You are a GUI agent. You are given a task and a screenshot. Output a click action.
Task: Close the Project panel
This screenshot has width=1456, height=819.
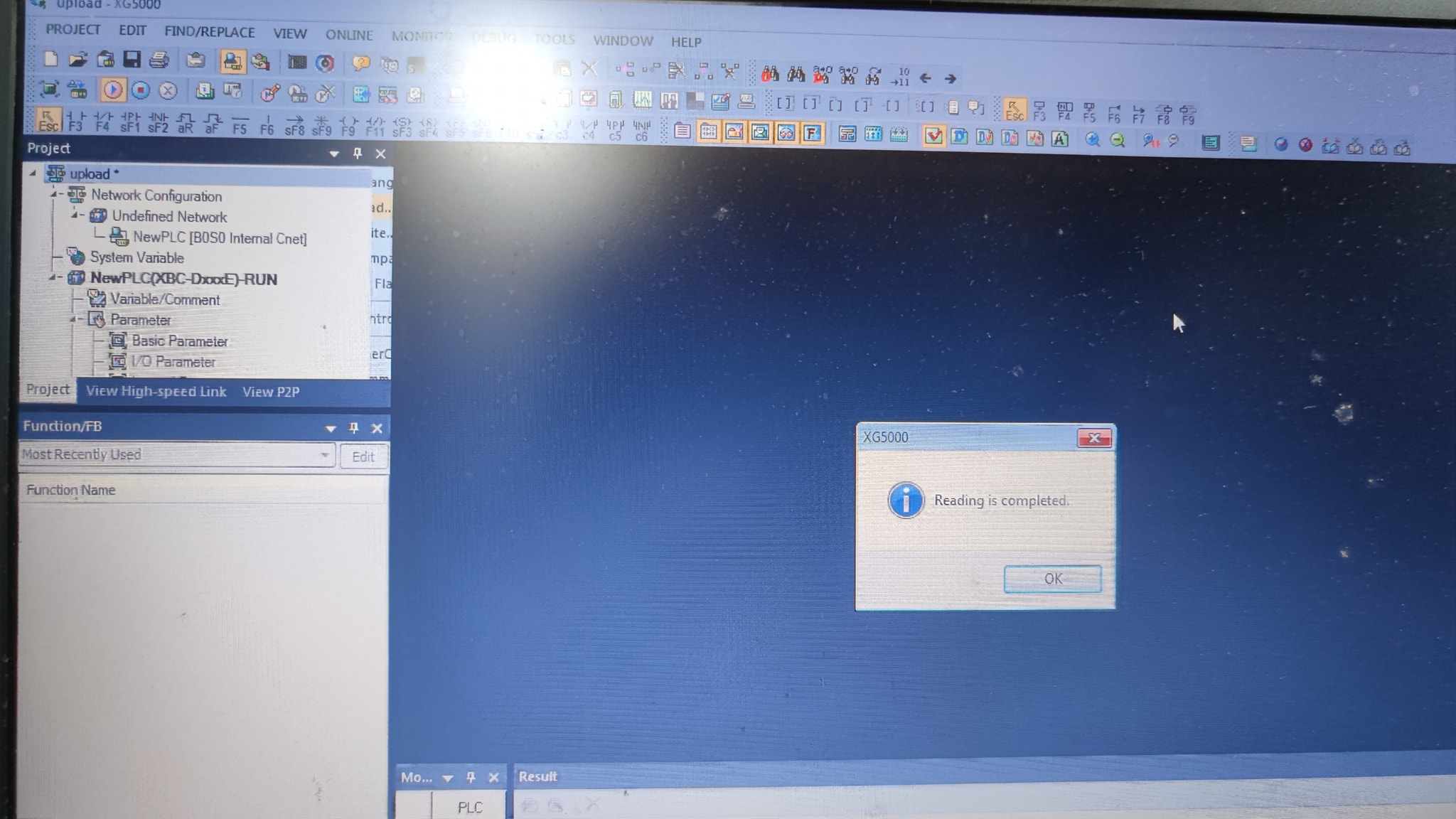pos(380,154)
